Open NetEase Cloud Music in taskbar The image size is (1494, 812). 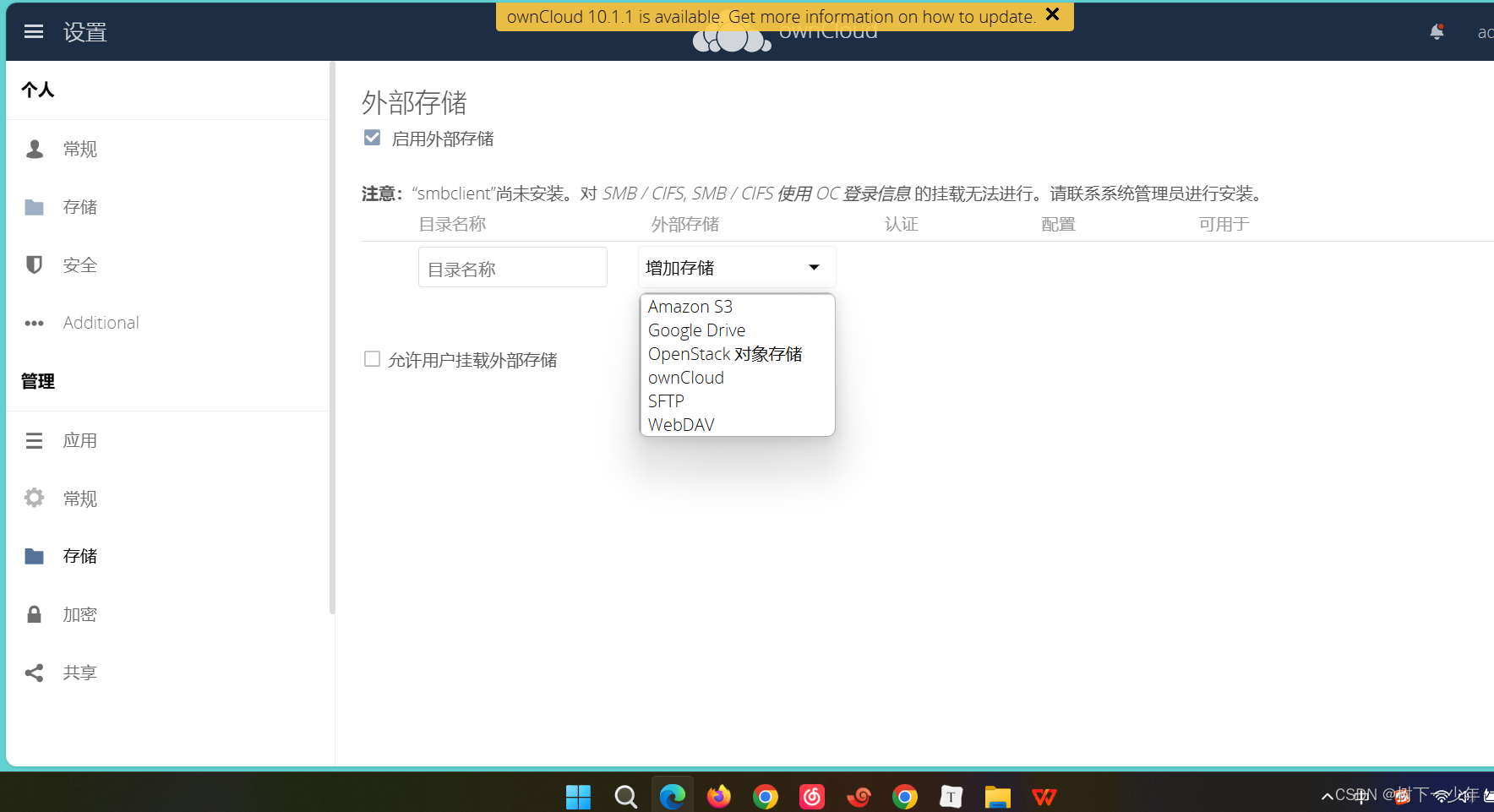click(x=812, y=797)
